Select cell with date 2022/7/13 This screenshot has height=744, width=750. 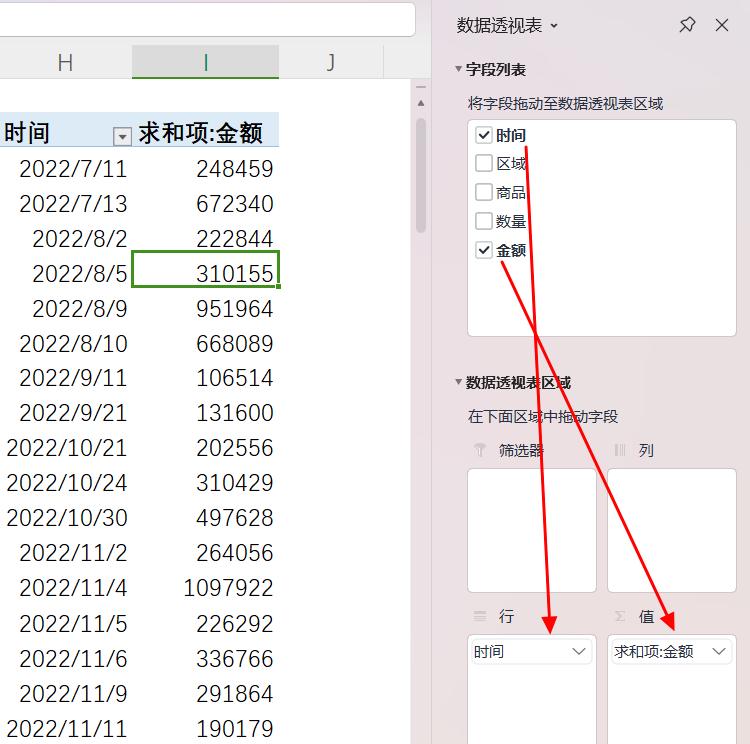pyautogui.click(x=66, y=204)
